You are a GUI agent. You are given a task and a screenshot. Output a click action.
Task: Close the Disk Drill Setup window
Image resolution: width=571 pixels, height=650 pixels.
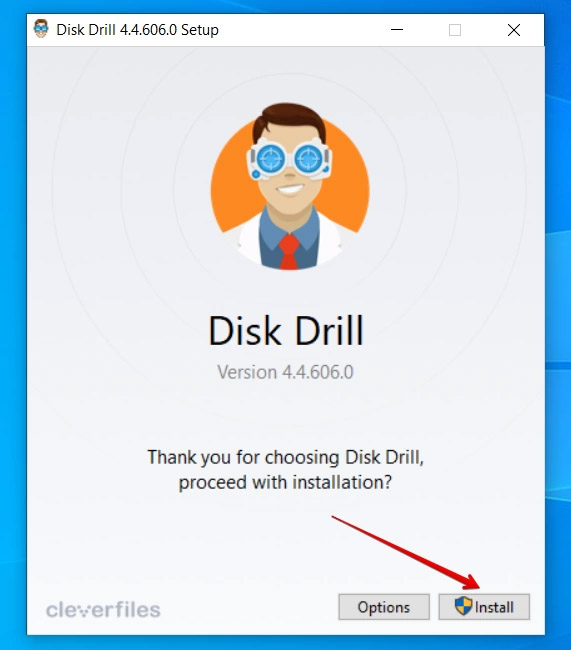[x=514, y=30]
